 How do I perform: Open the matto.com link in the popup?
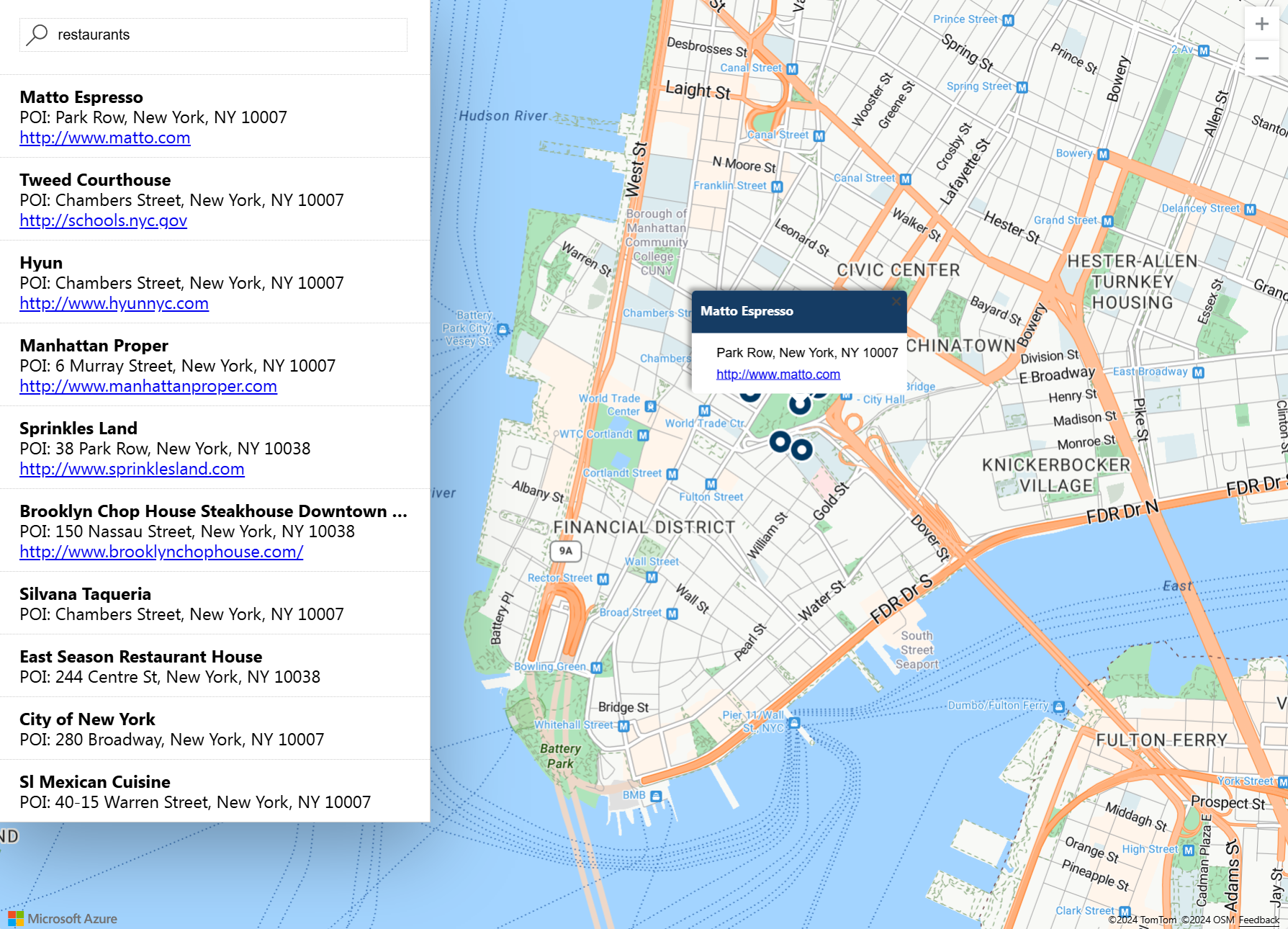778,374
